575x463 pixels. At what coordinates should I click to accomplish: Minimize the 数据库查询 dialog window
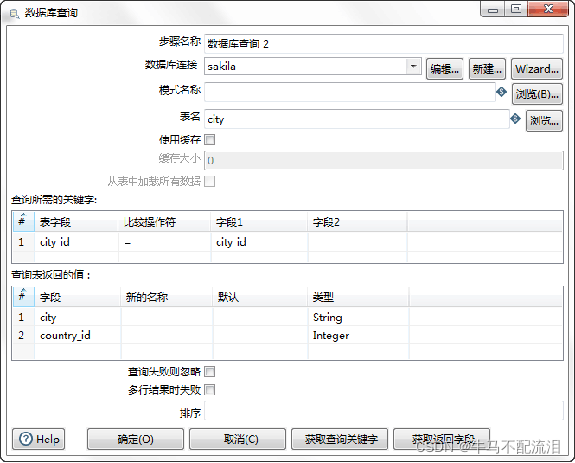click(493, 9)
